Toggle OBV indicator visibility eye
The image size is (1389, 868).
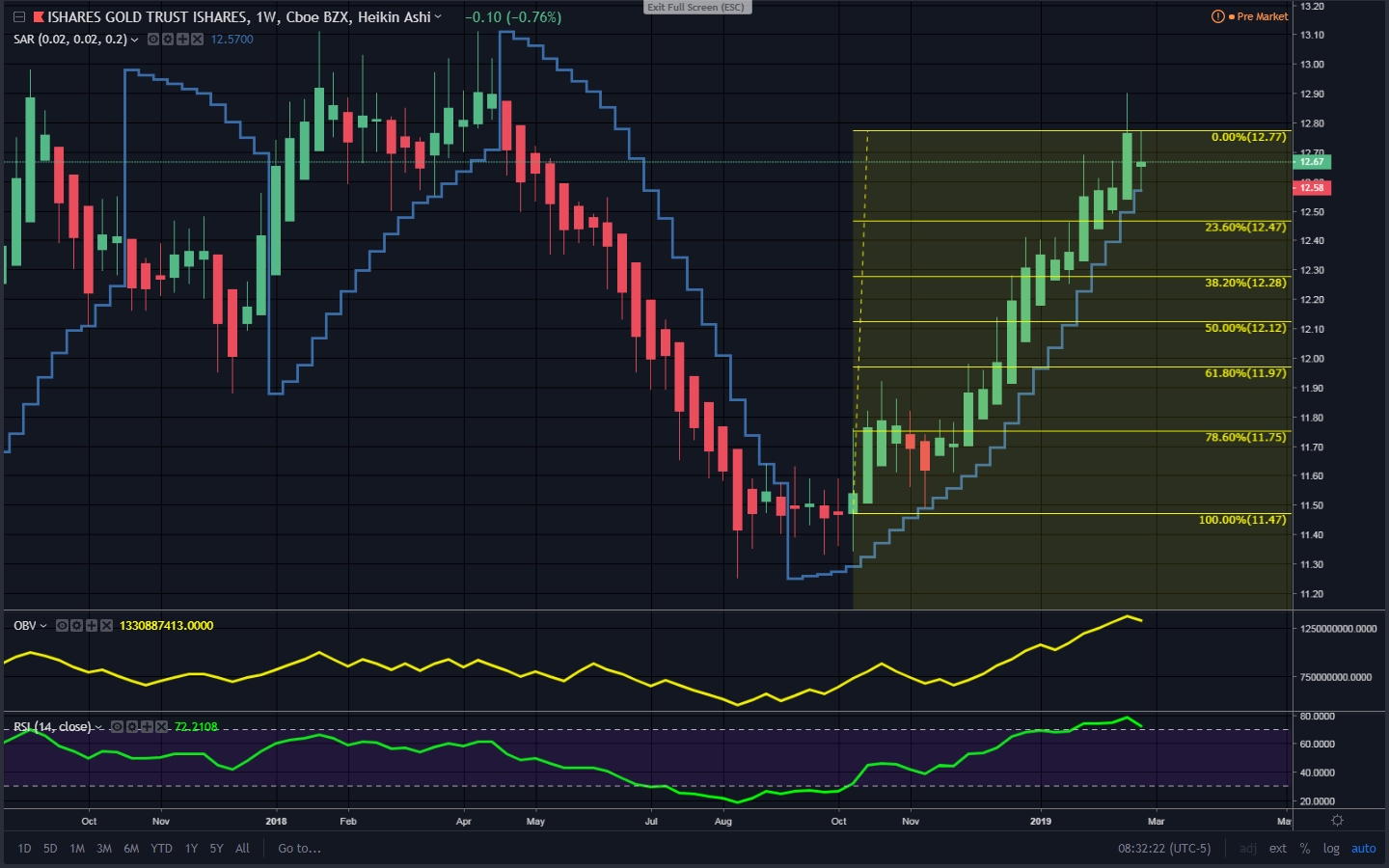coord(62,626)
